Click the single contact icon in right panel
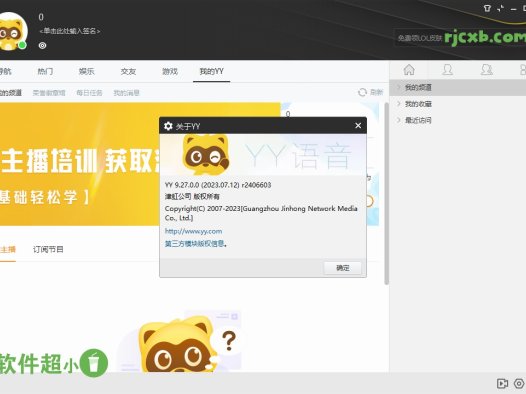 tap(448, 70)
